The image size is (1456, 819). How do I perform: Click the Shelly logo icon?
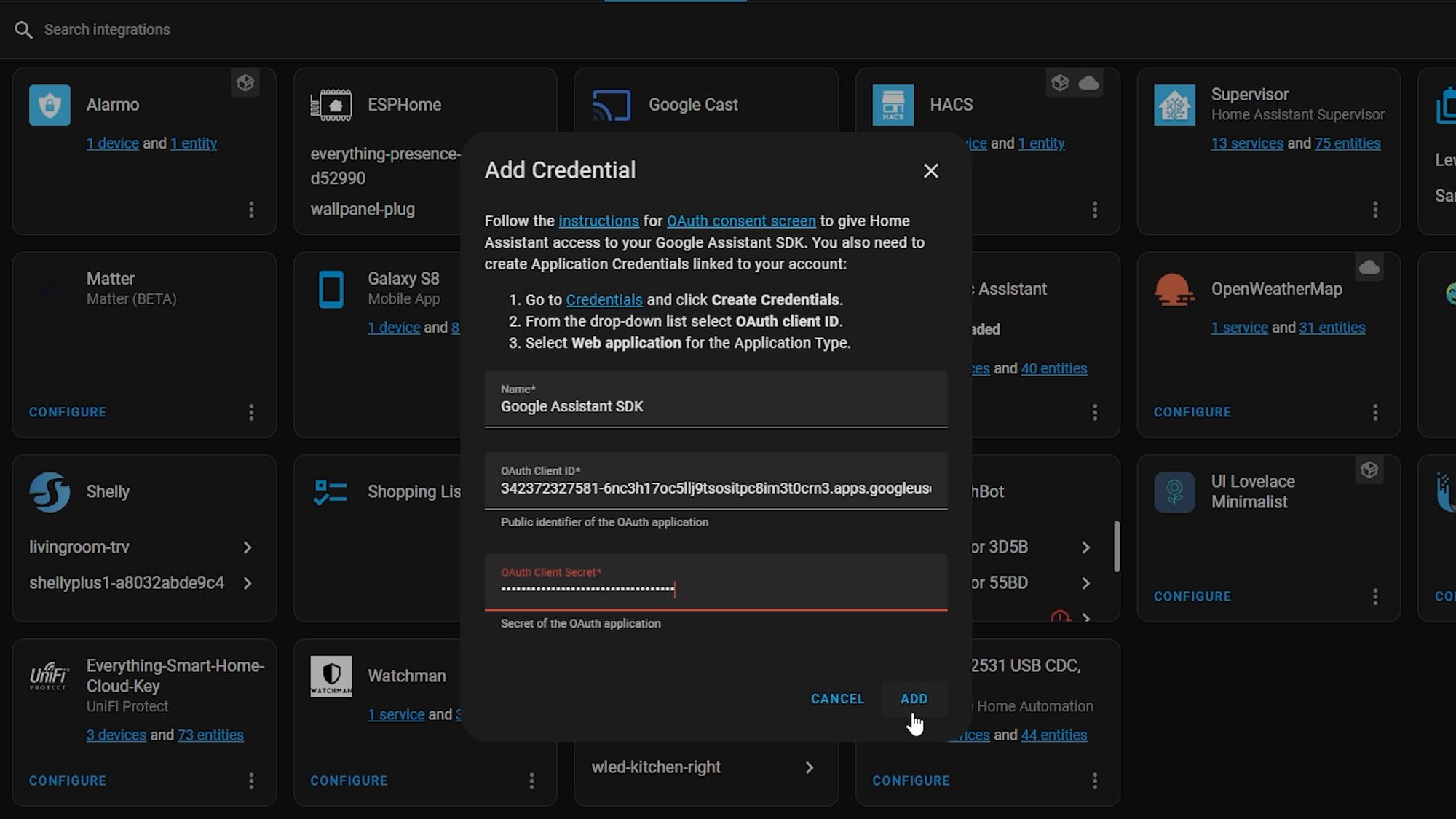point(50,492)
